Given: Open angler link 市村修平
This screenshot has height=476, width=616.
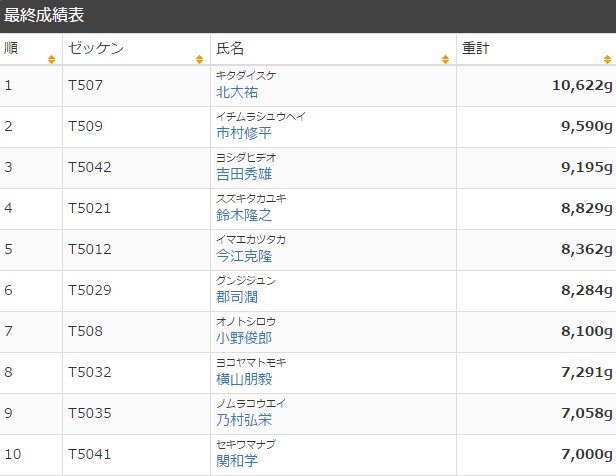Looking at the screenshot, I should coord(243,133).
